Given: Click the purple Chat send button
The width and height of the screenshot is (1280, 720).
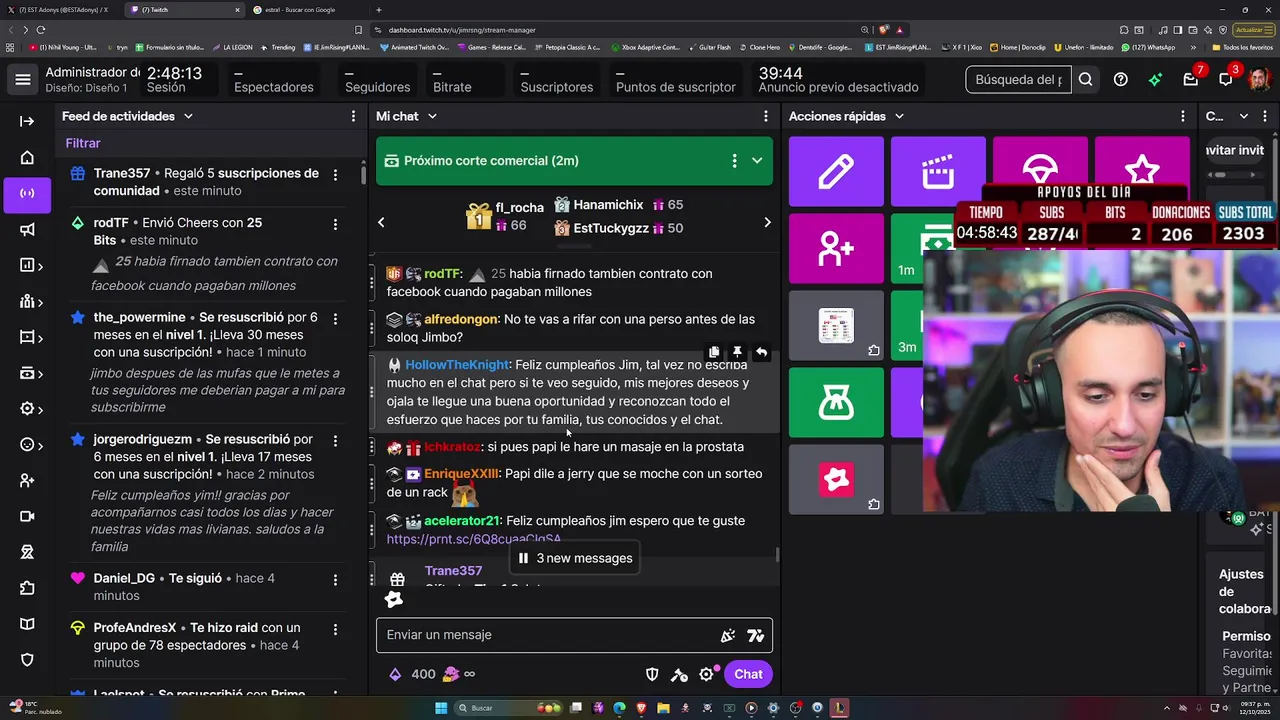Looking at the screenshot, I should coord(748,674).
